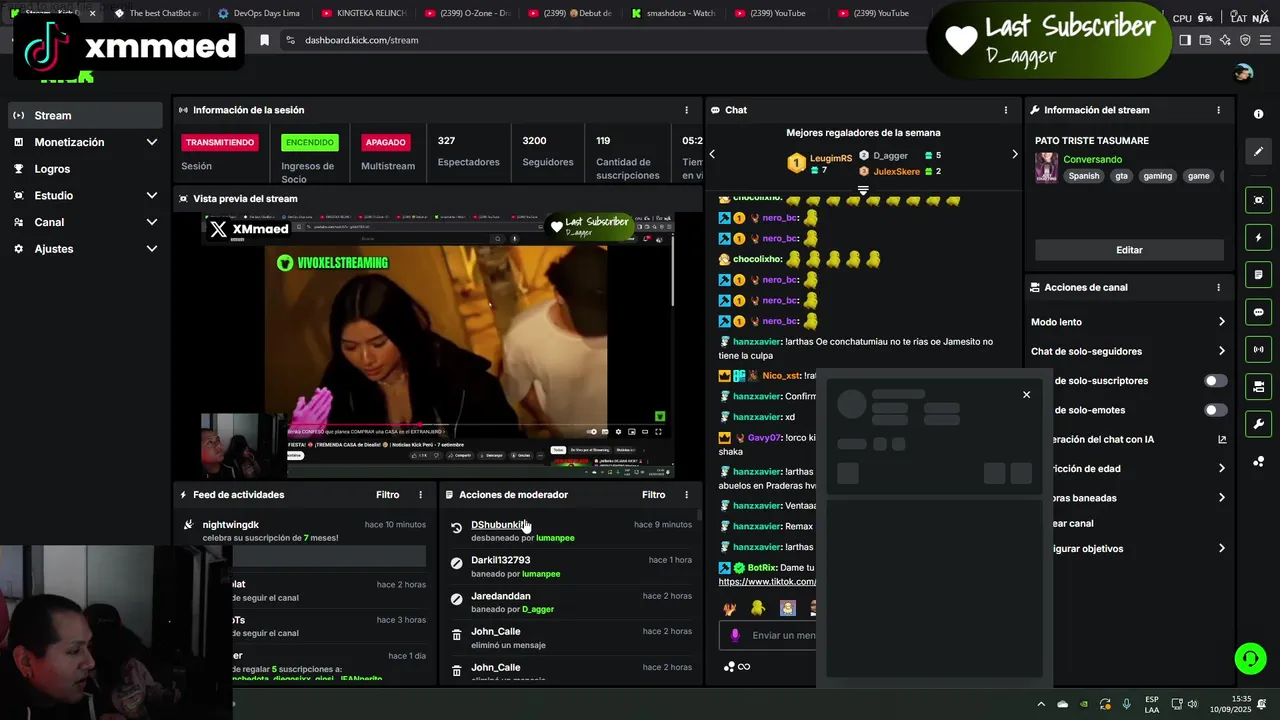Expand the Estudio sidebar menu
This screenshot has width=1280, height=720.
click(x=85, y=195)
